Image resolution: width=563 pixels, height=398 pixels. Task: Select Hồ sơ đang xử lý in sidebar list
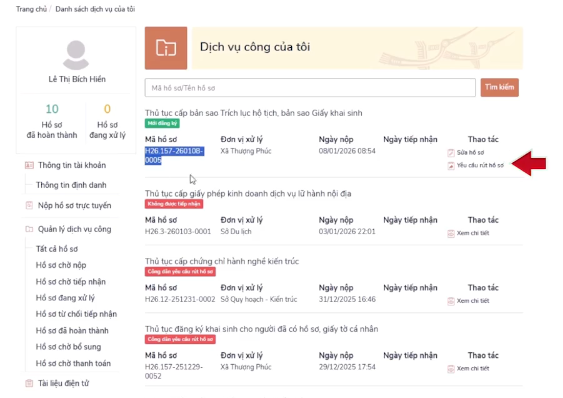coord(65,298)
